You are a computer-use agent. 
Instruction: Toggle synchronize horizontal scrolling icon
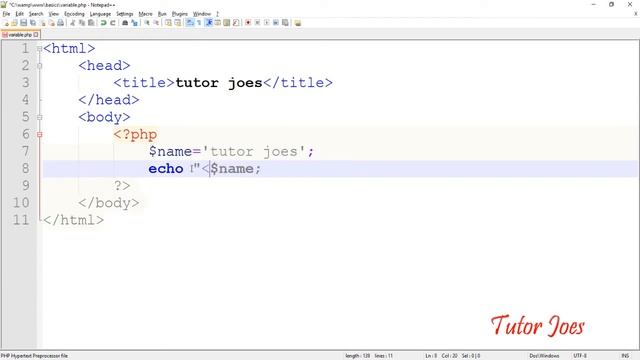point(178,23)
